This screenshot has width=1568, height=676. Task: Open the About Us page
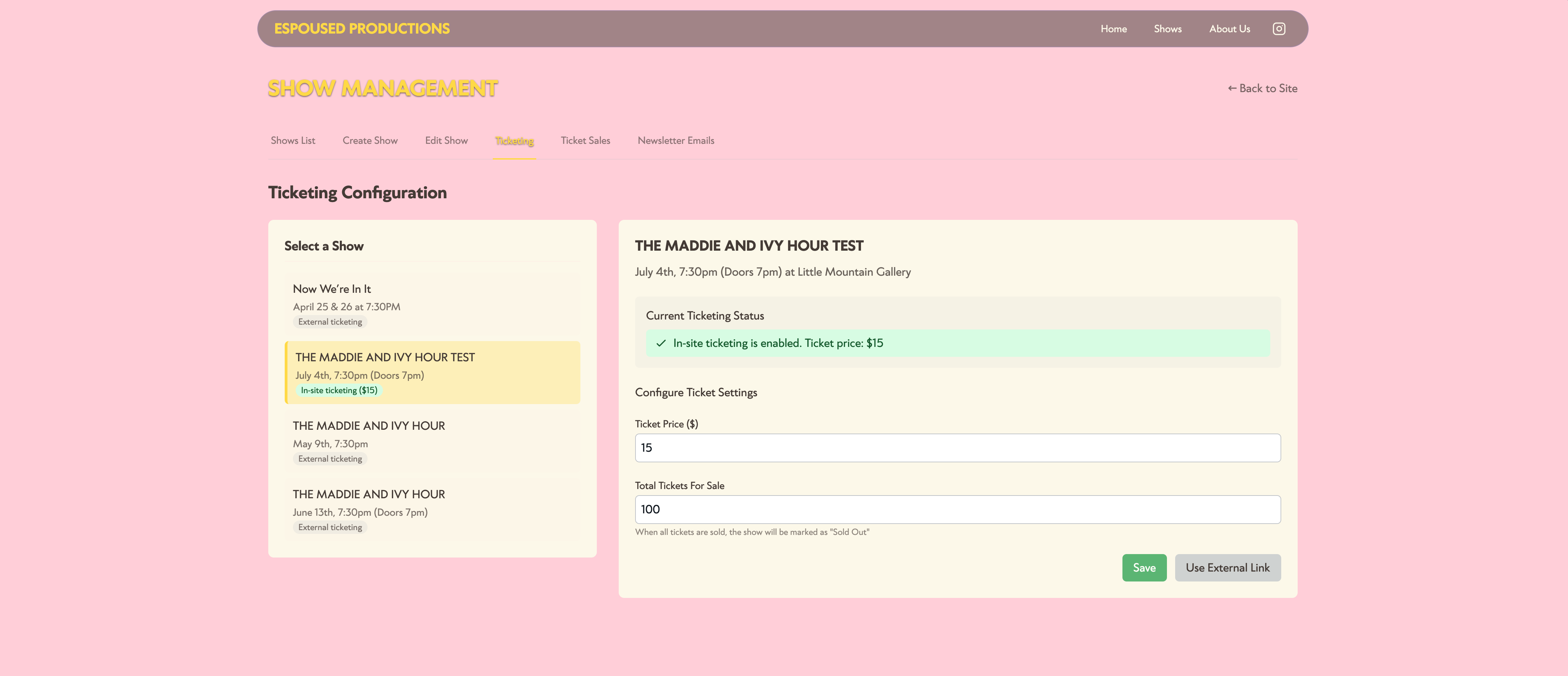(x=1229, y=28)
